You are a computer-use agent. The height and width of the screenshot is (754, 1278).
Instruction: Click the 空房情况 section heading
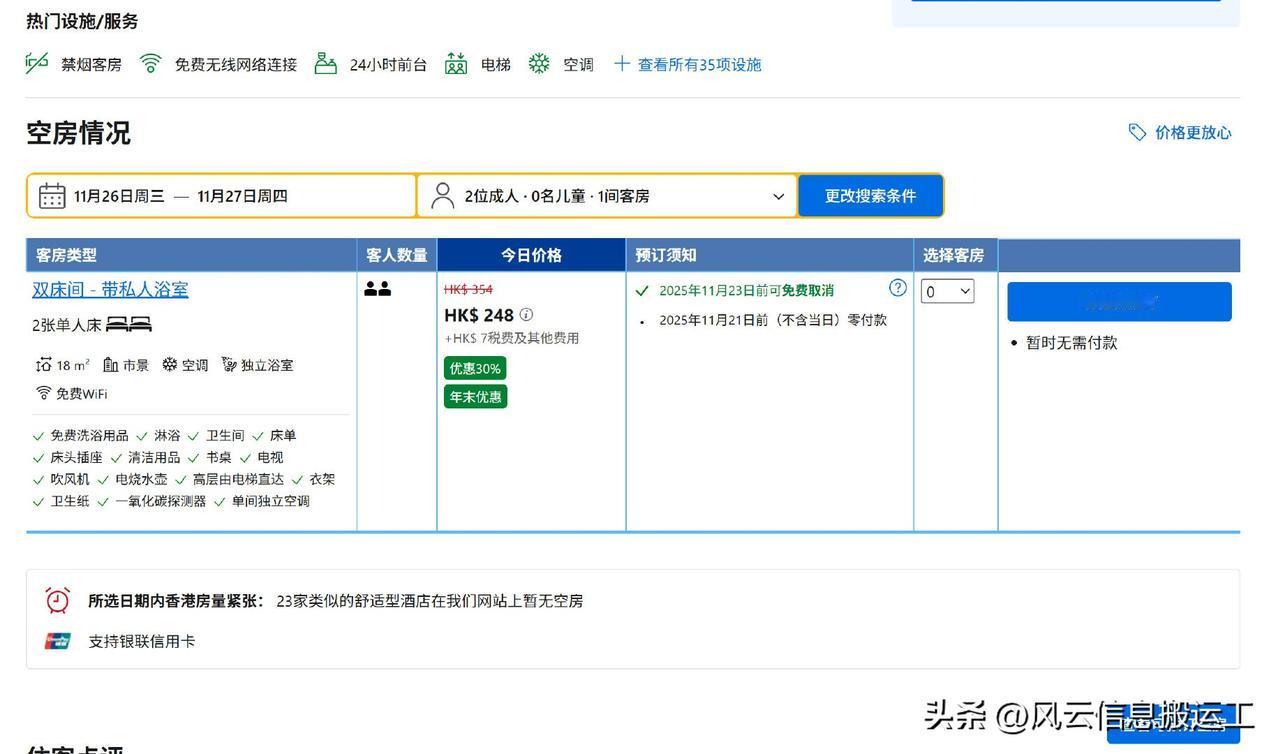coord(78,133)
